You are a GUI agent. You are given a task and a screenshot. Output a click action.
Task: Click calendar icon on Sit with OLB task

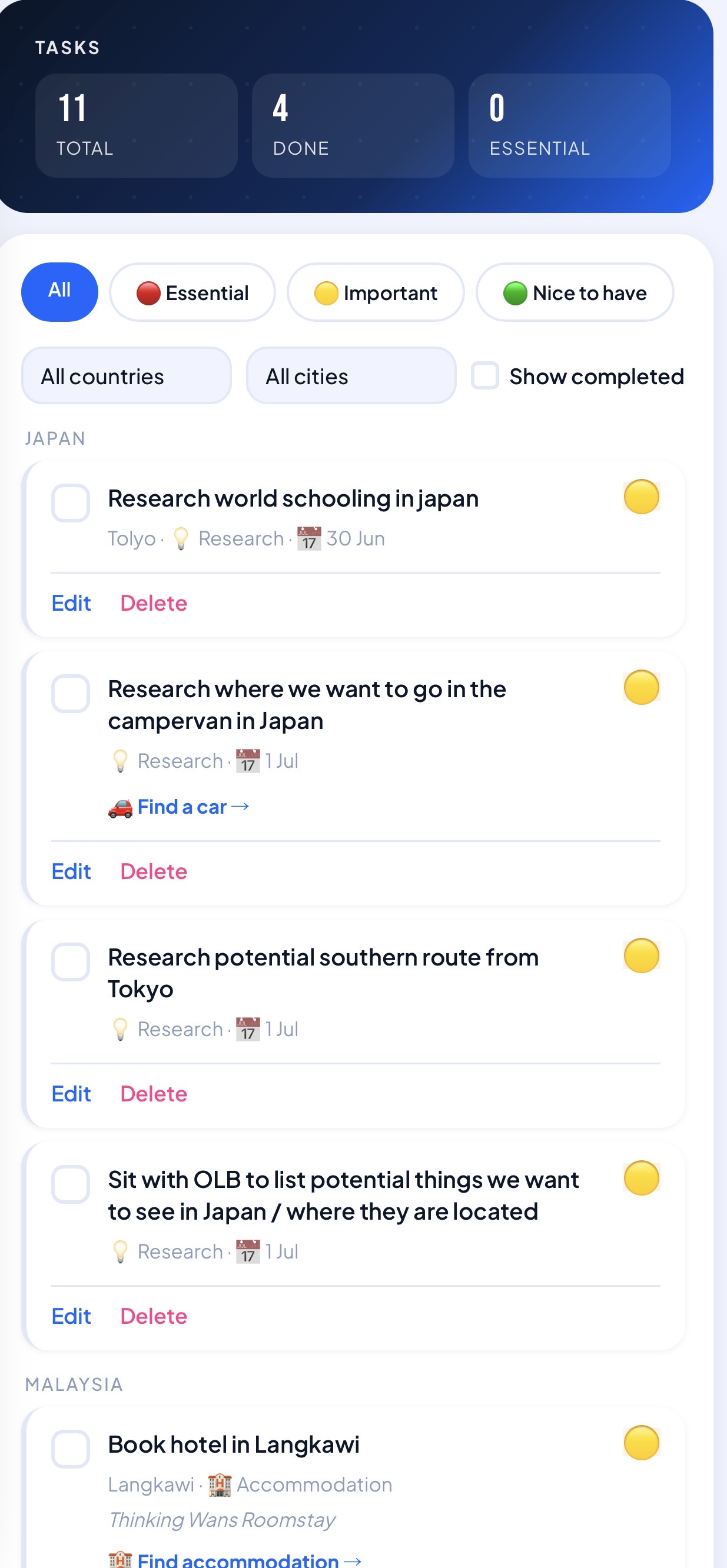tap(248, 1251)
